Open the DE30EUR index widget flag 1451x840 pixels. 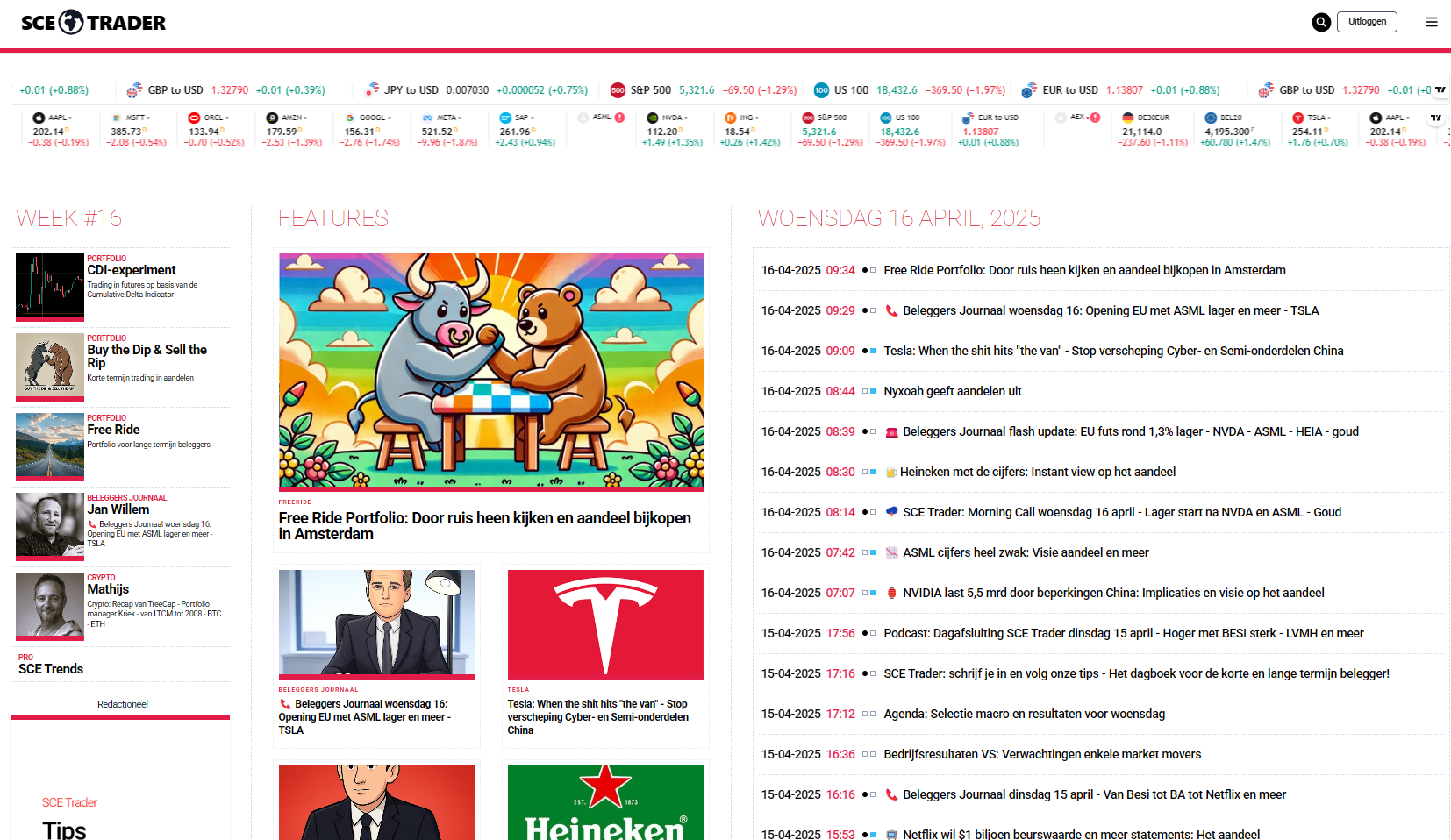click(1128, 117)
